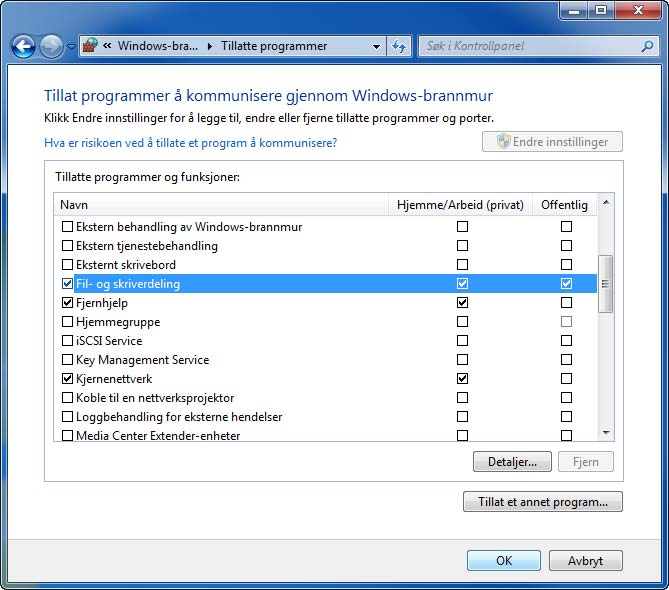
Task: Toggle private checkbox for Kjernenettverk
Action: (x=462, y=378)
